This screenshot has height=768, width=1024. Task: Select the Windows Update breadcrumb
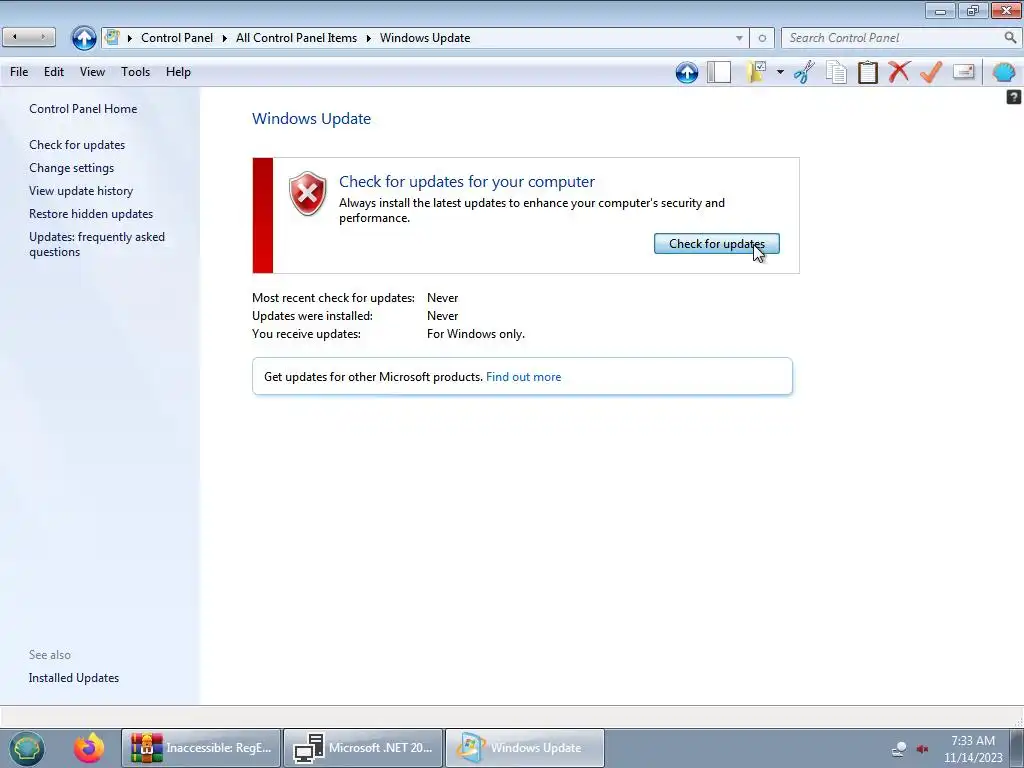click(x=425, y=38)
